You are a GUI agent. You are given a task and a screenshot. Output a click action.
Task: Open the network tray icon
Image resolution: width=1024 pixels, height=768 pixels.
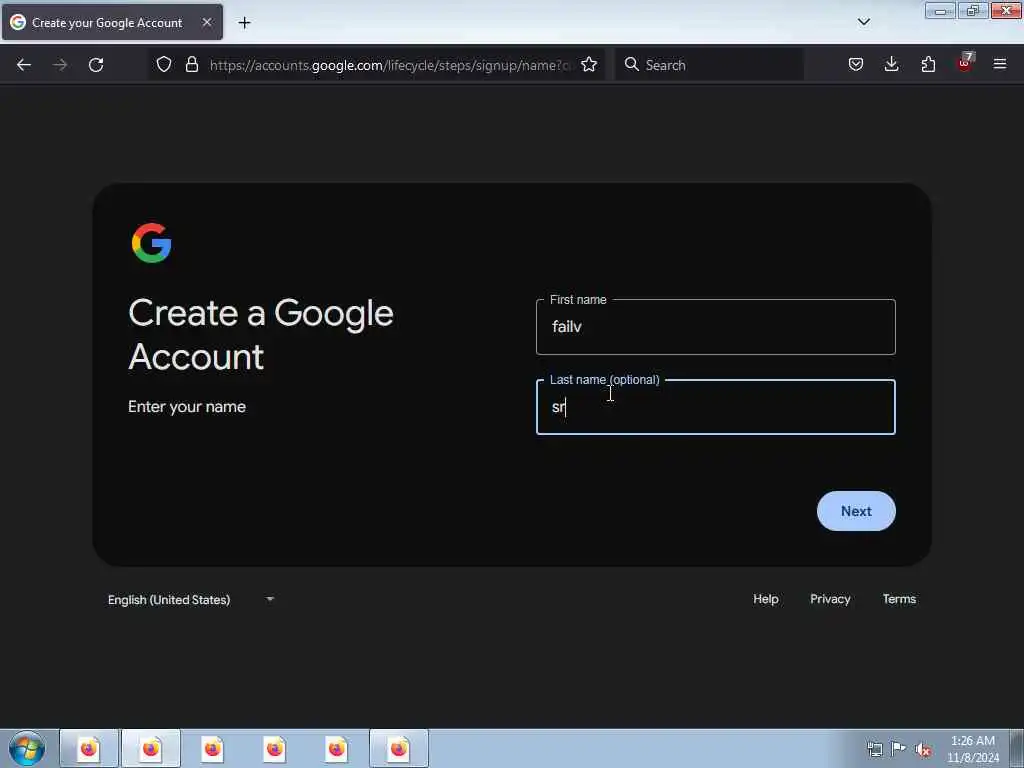[x=875, y=749]
